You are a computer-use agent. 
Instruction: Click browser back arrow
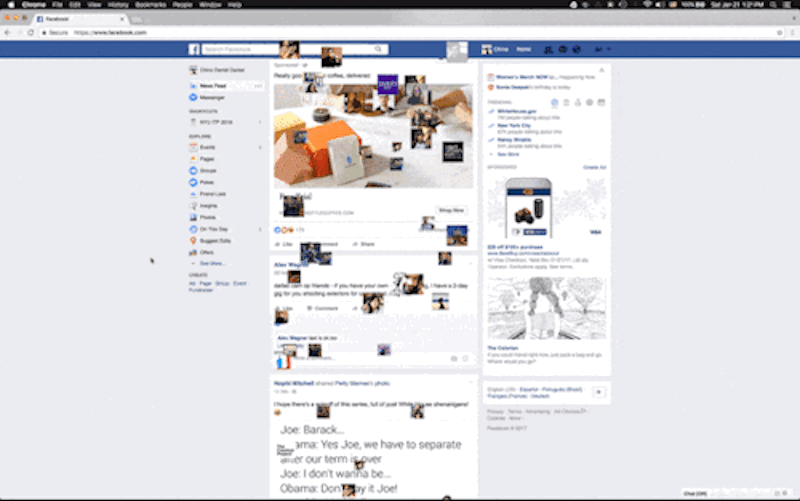(7, 33)
